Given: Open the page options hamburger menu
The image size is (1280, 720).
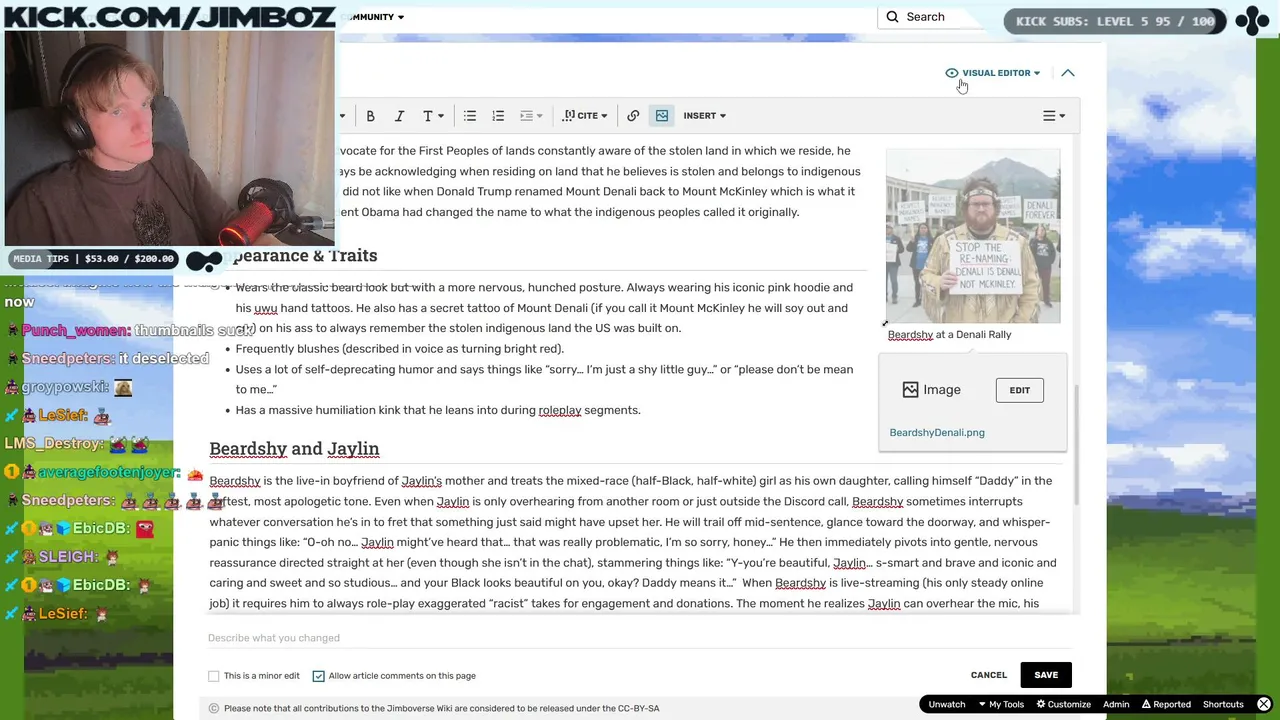Looking at the screenshot, I should click(x=1054, y=116).
